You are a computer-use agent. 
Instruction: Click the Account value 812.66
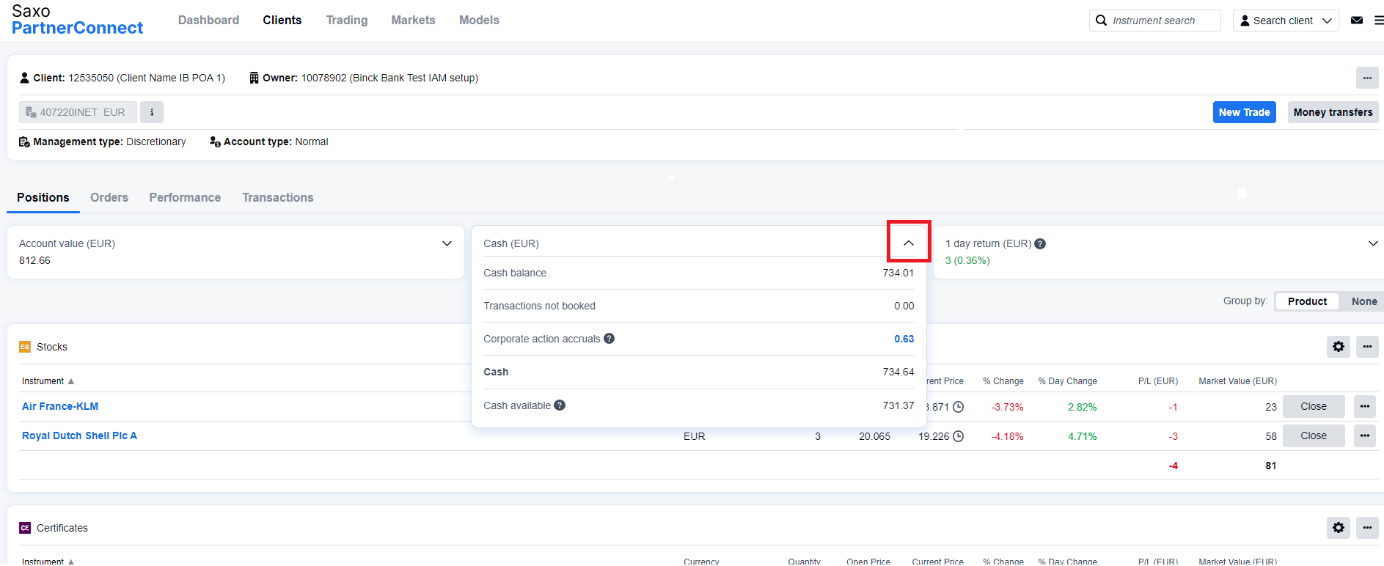[x=35, y=261]
